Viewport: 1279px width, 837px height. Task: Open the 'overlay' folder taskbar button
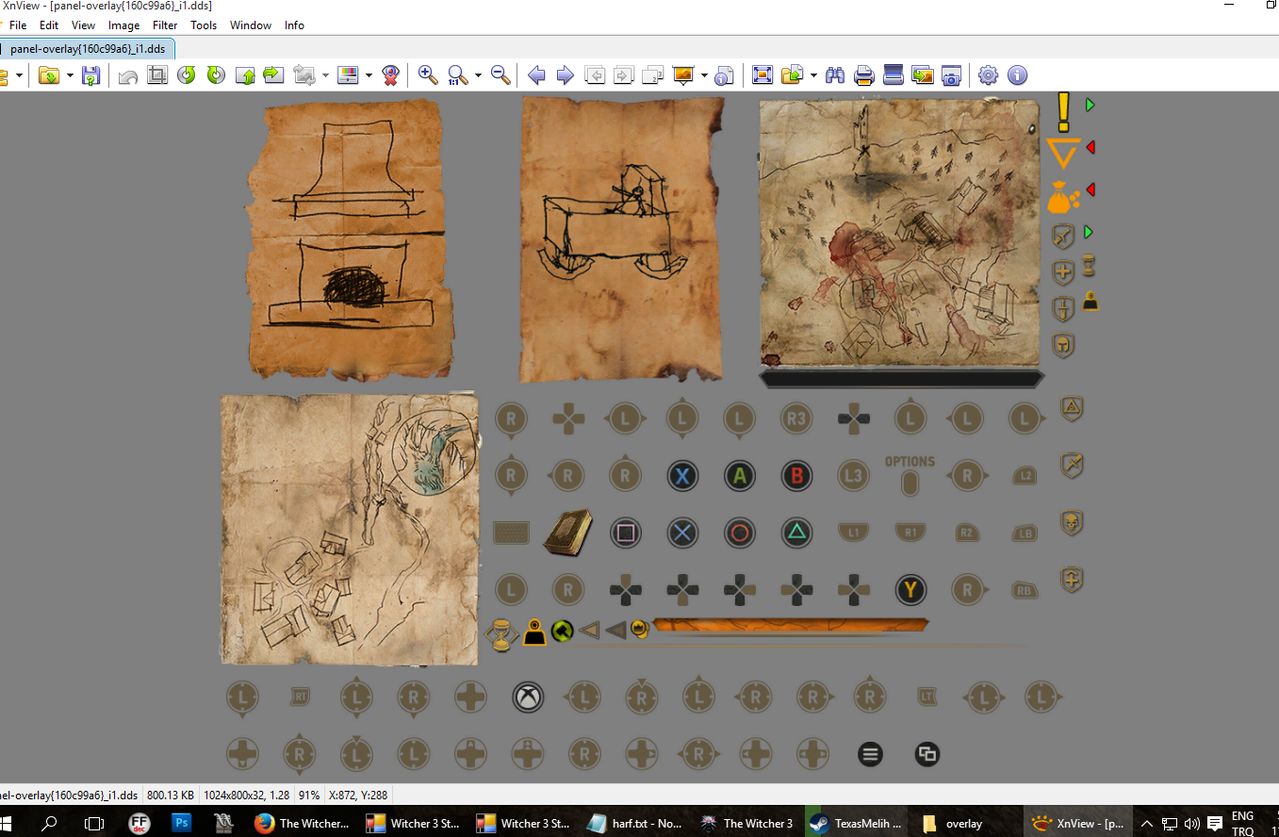(x=965, y=823)
